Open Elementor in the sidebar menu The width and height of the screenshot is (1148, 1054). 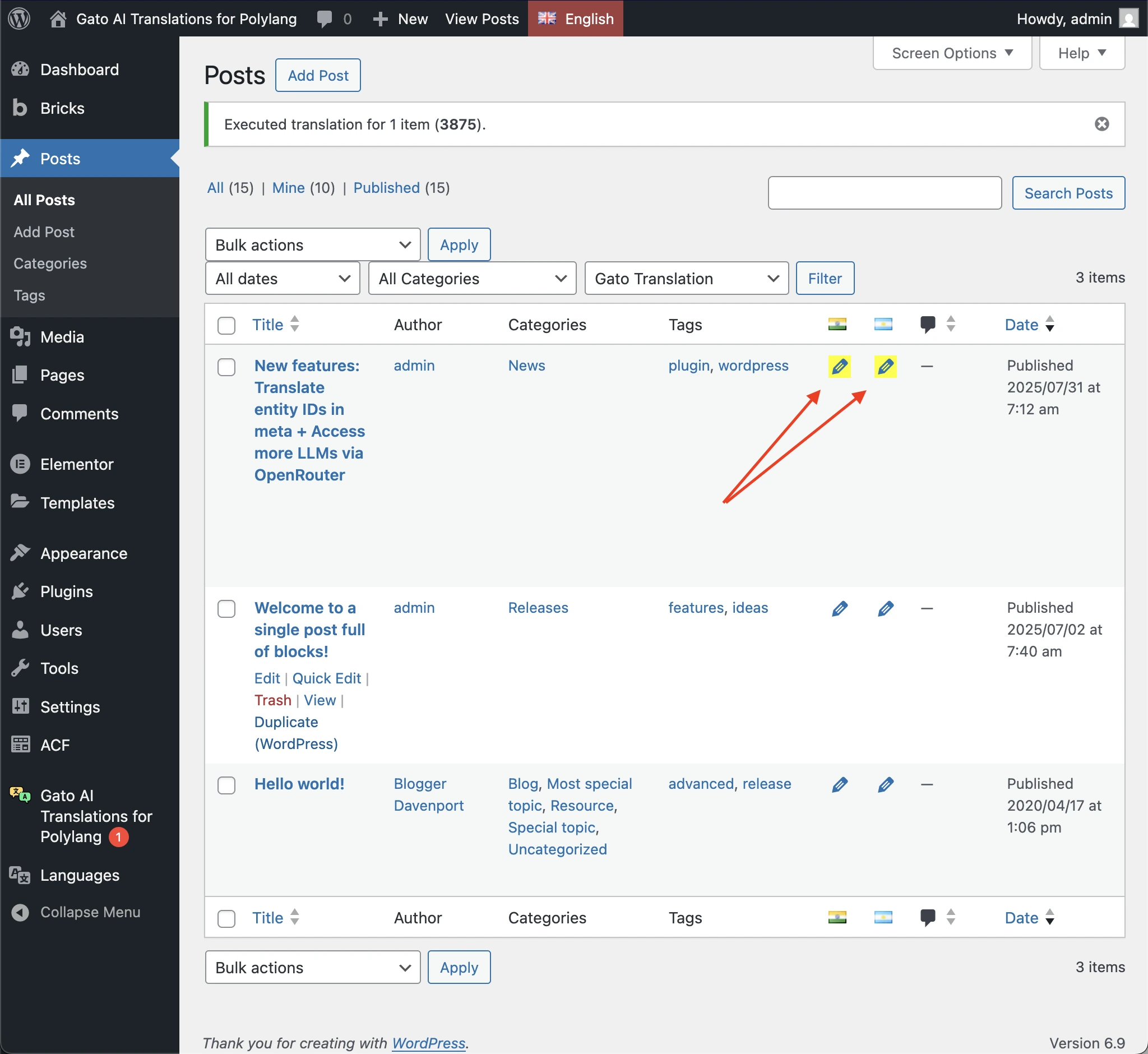(77, 464)
